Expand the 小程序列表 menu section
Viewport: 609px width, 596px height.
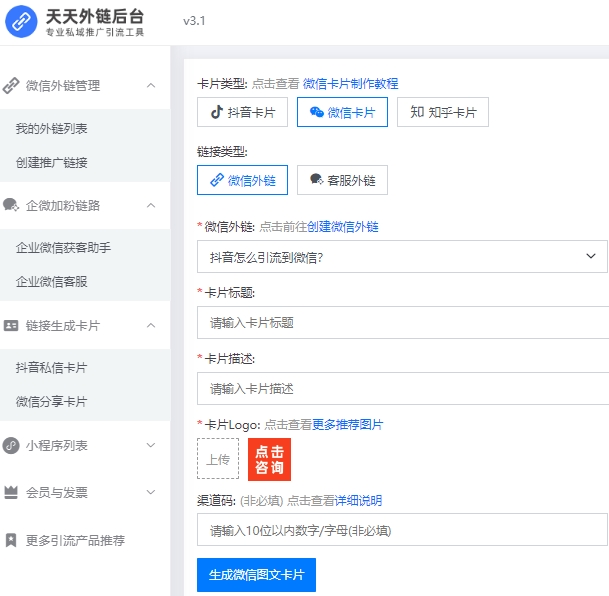pos(151,445)
